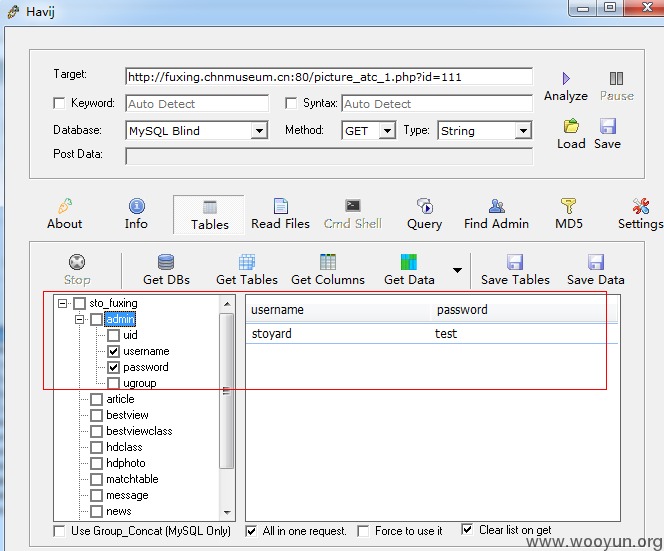664x551 pixels.
Task: Click the Save Tables icon
Action: (515, 262)
